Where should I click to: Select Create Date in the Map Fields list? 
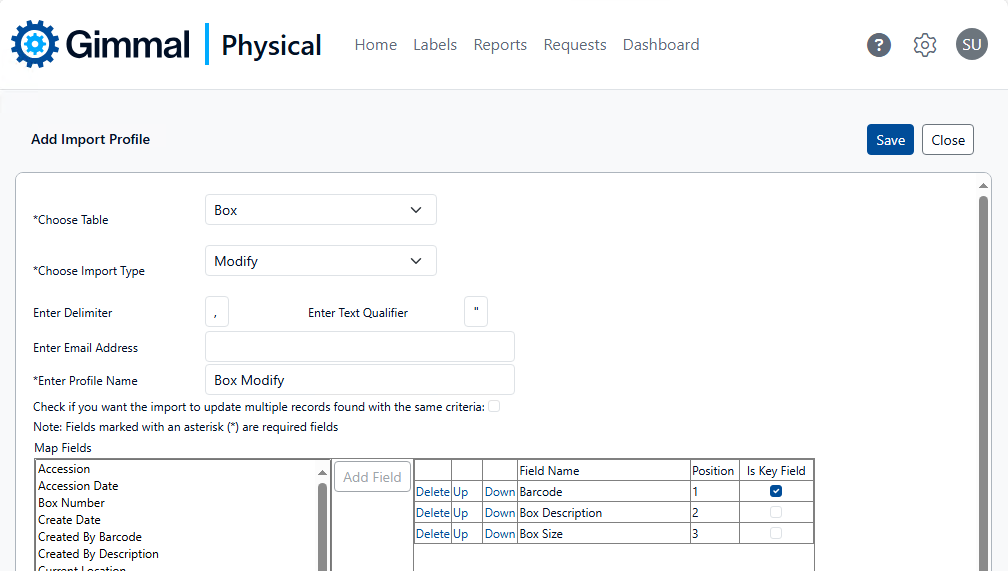tap(69, 520)
